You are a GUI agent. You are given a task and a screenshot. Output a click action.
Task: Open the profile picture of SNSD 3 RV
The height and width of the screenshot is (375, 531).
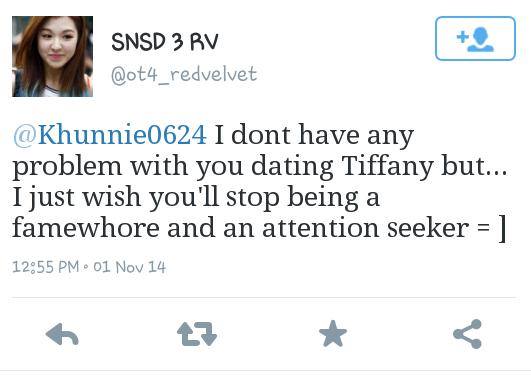coord(52,56)
